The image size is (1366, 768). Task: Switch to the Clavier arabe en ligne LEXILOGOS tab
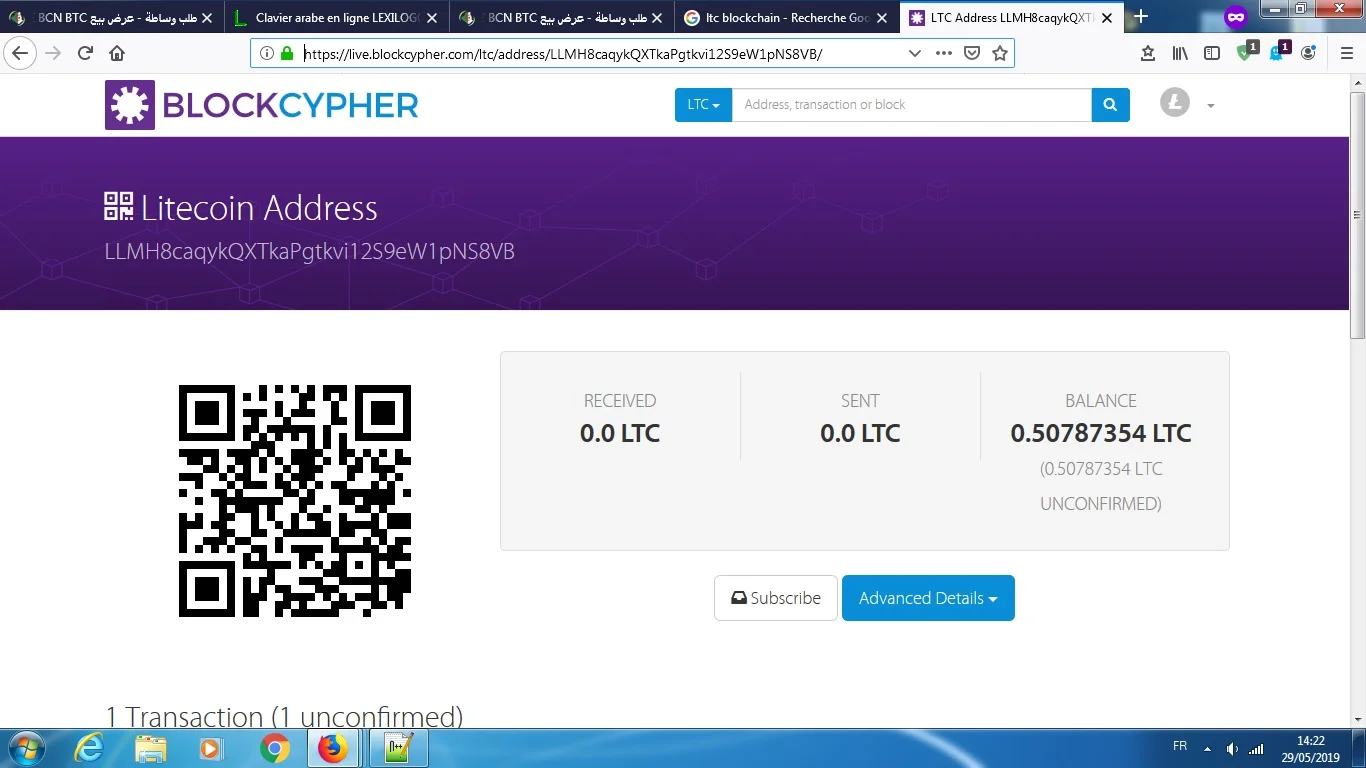pos(336,18)
